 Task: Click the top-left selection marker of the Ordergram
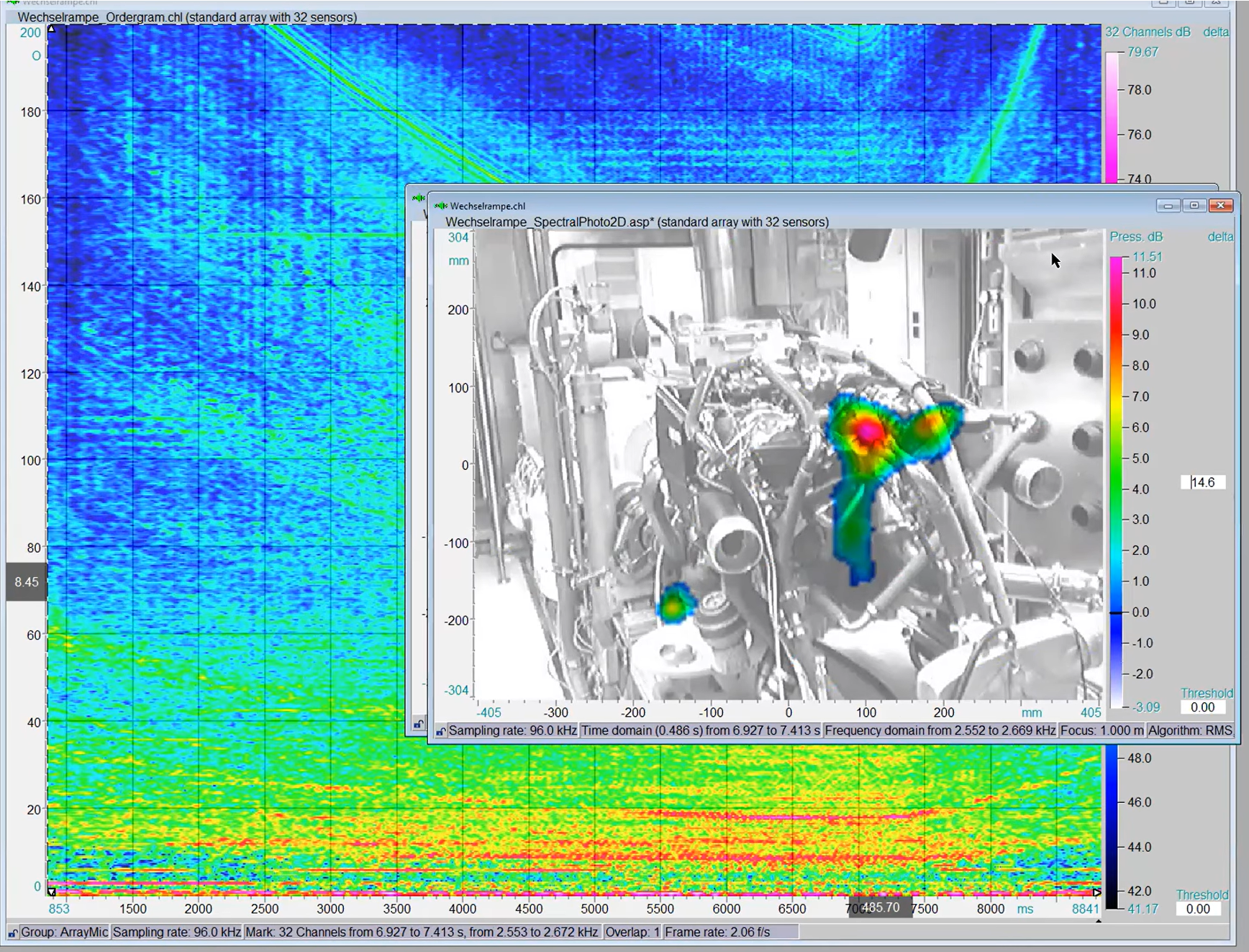coord(51,29)
